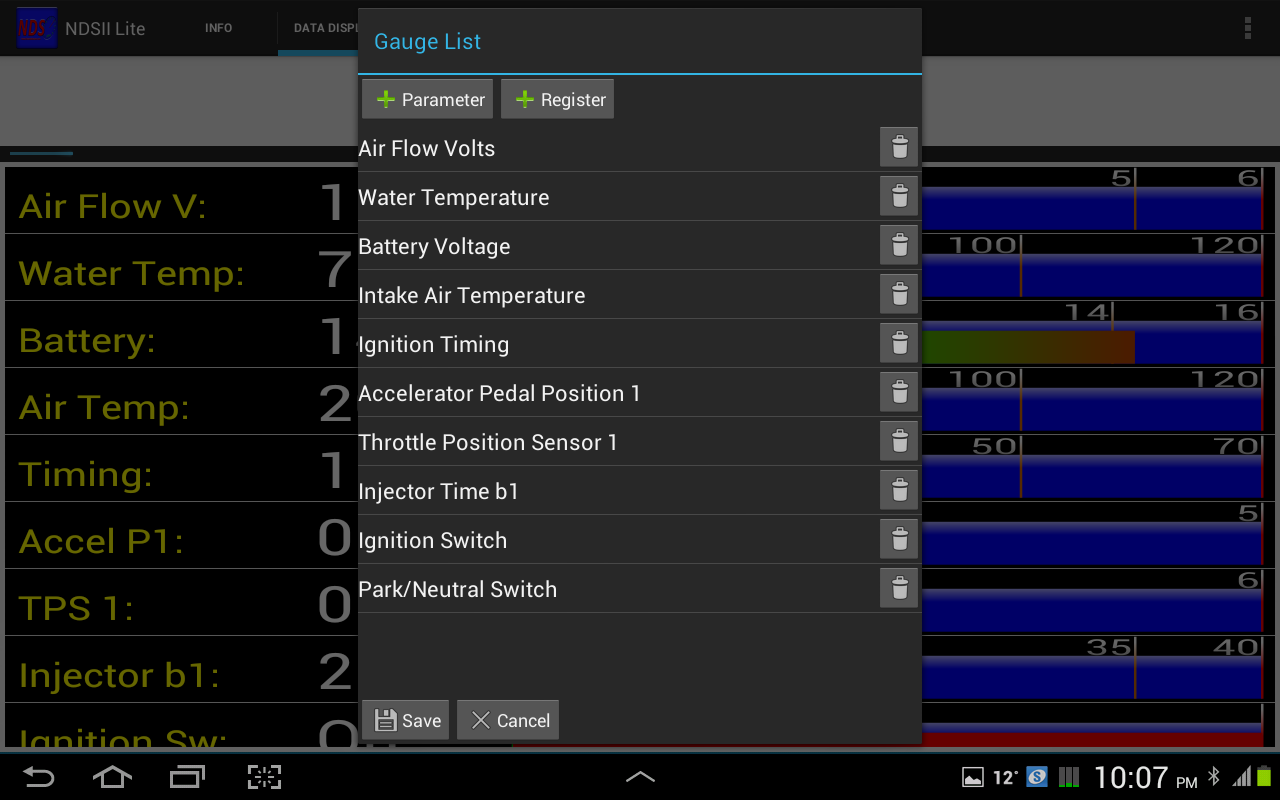Go to the Android home screen
The width and height of the screenshot is (1280, 800).
pyautogui.click(x=111, y=777)
